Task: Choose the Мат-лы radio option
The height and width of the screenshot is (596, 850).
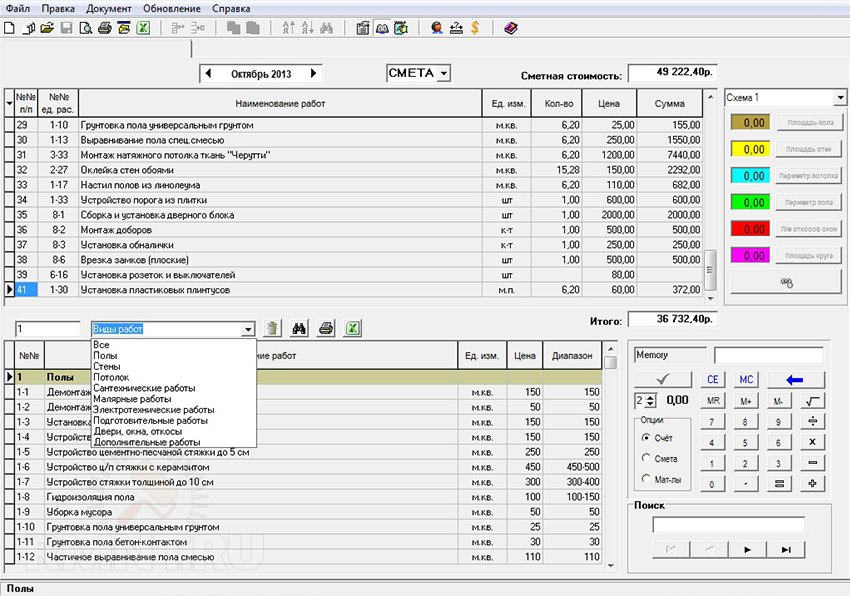Action: click(646, 478)
